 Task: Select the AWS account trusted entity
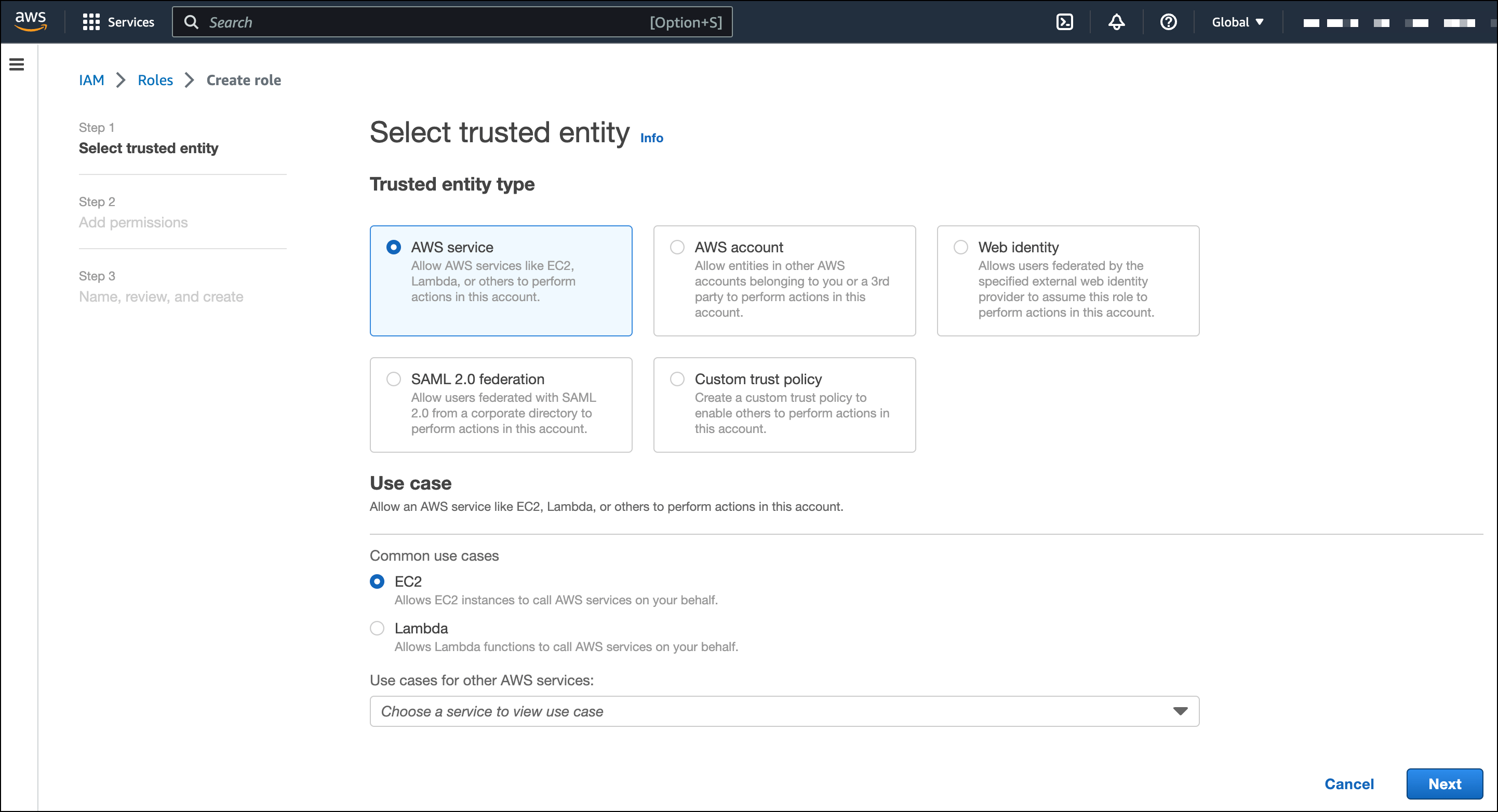coord(677,247)
